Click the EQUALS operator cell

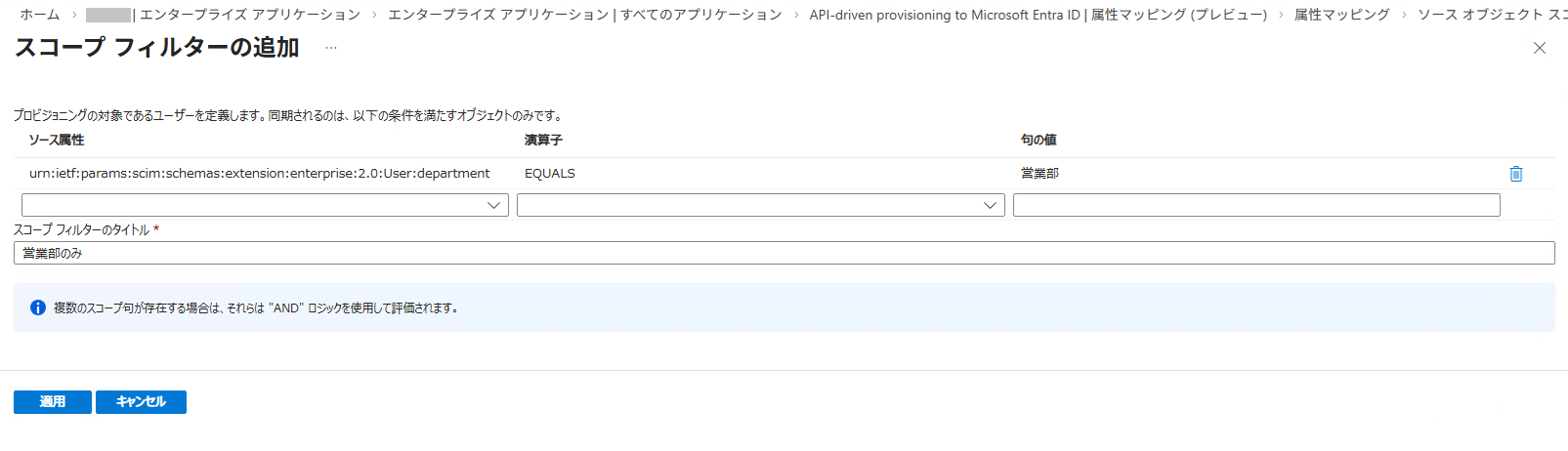tap(550, 174)
